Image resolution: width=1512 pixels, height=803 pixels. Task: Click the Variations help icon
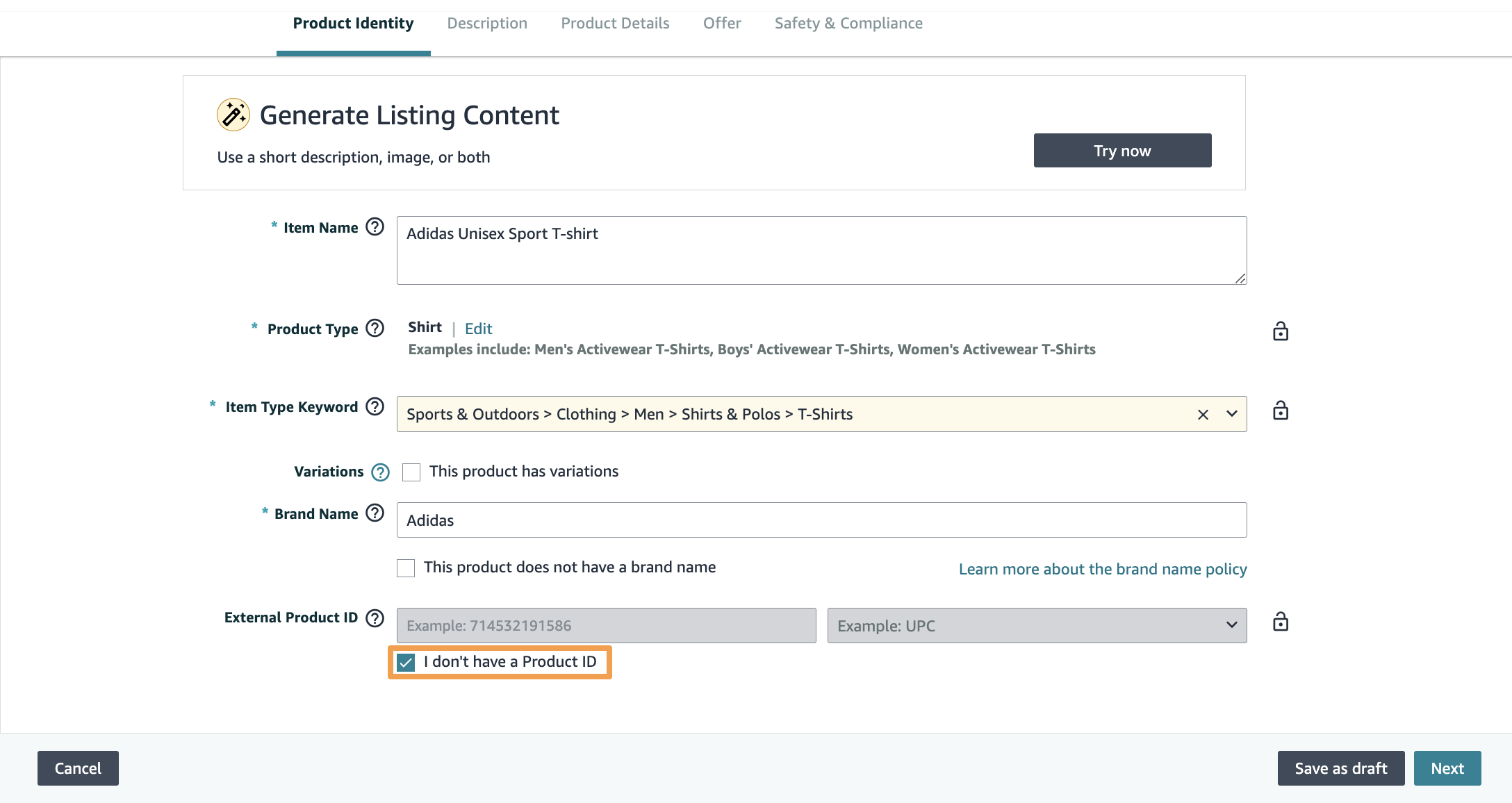click(x=380, y=472)
